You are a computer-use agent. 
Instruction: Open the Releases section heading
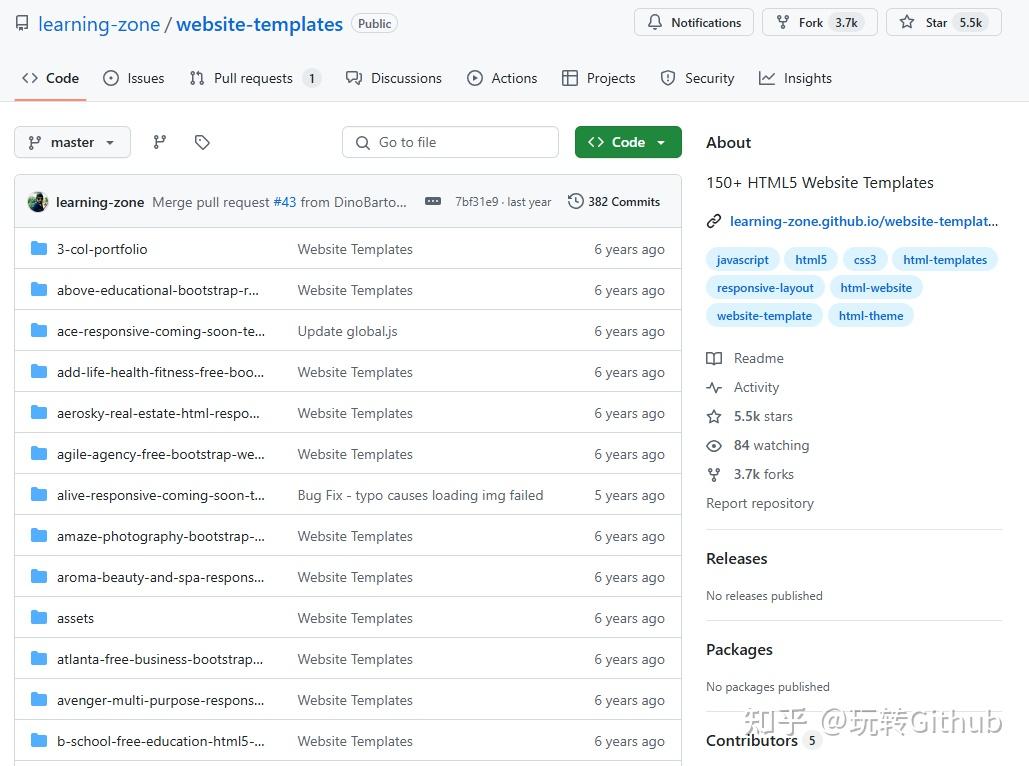pos(736,559)
